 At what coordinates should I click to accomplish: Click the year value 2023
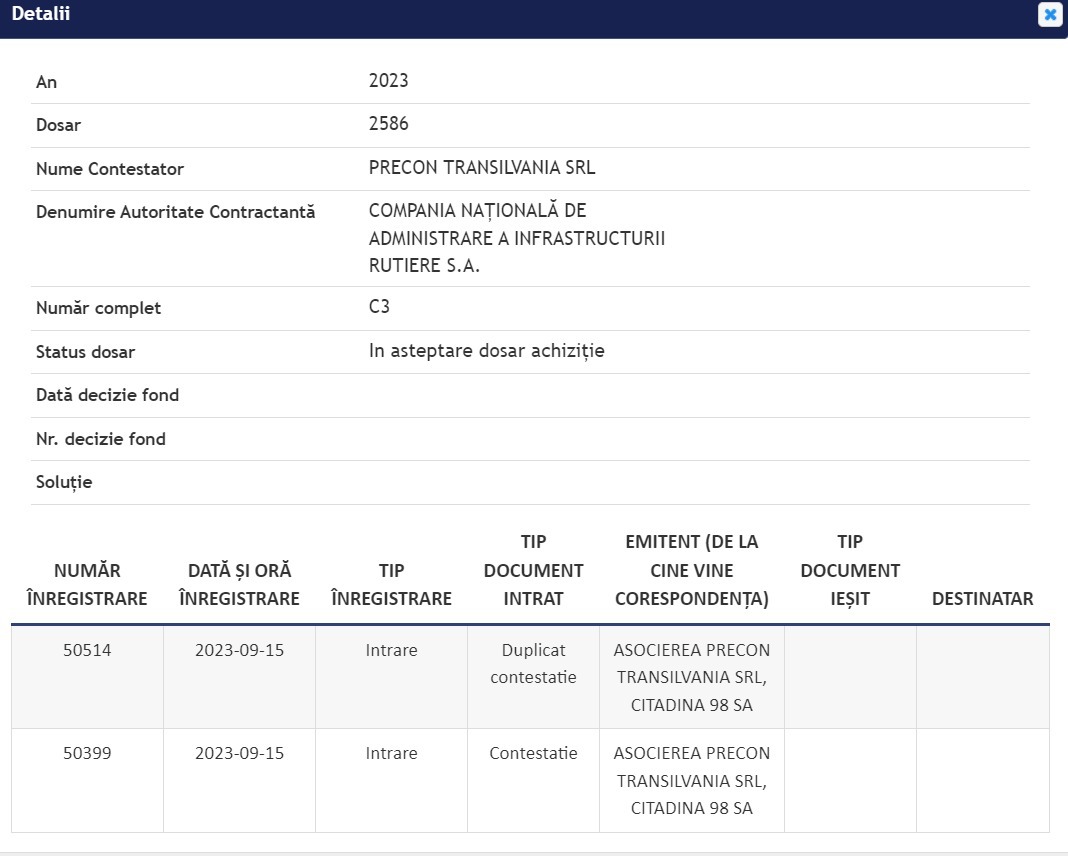pos(388,80)
